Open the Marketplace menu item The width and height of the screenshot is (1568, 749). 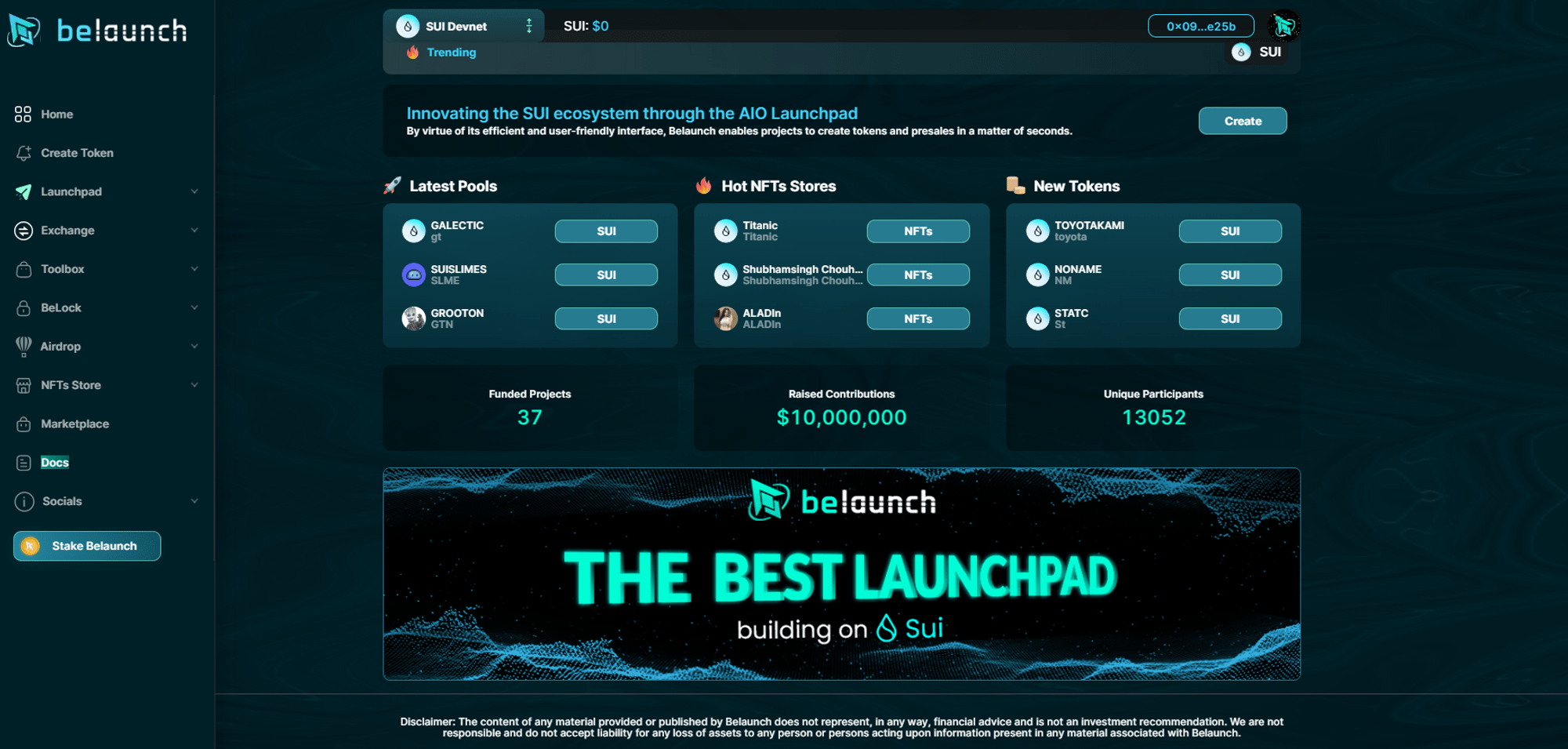click(74, 424)
